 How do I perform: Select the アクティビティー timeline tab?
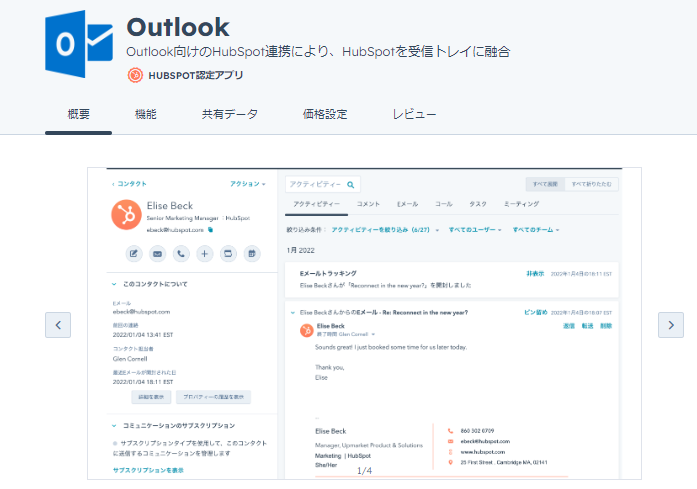(x=316, y=204)
